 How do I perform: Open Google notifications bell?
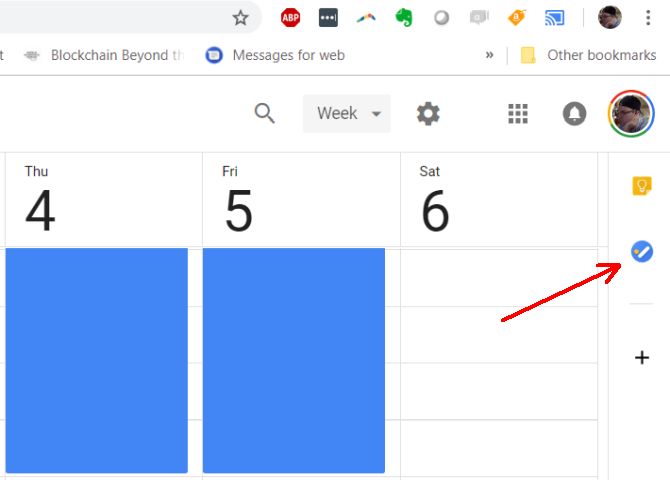pos(574,114)
